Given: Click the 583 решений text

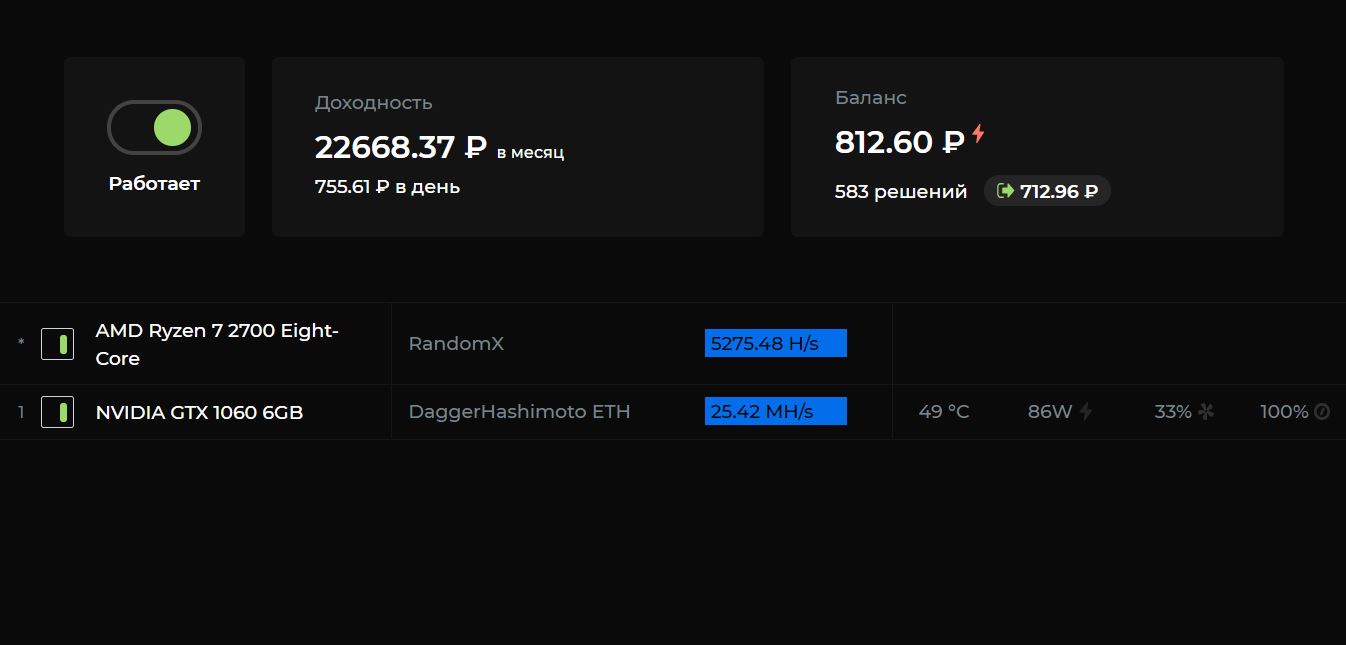Looking at the screenshot, I should click(x=900, y=192).
